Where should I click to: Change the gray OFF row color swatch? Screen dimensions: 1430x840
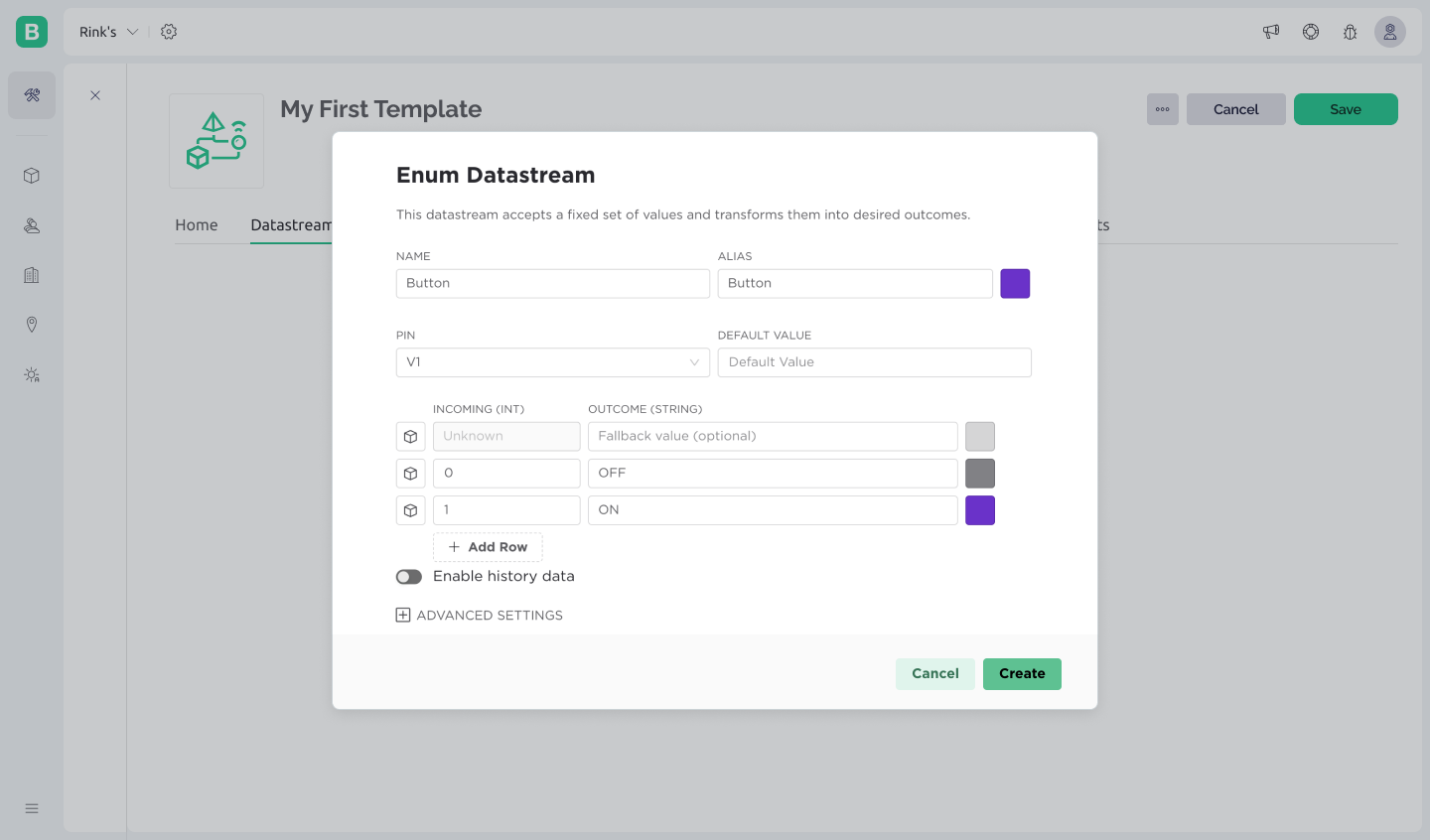pyautogui.click(x=980, y=474)
